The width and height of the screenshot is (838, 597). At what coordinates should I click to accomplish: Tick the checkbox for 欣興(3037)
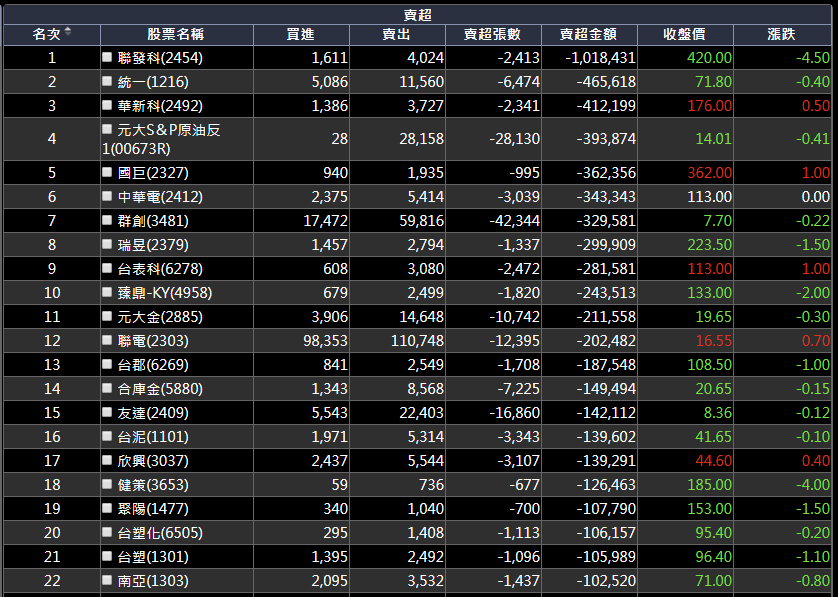(x=107, y=460)
